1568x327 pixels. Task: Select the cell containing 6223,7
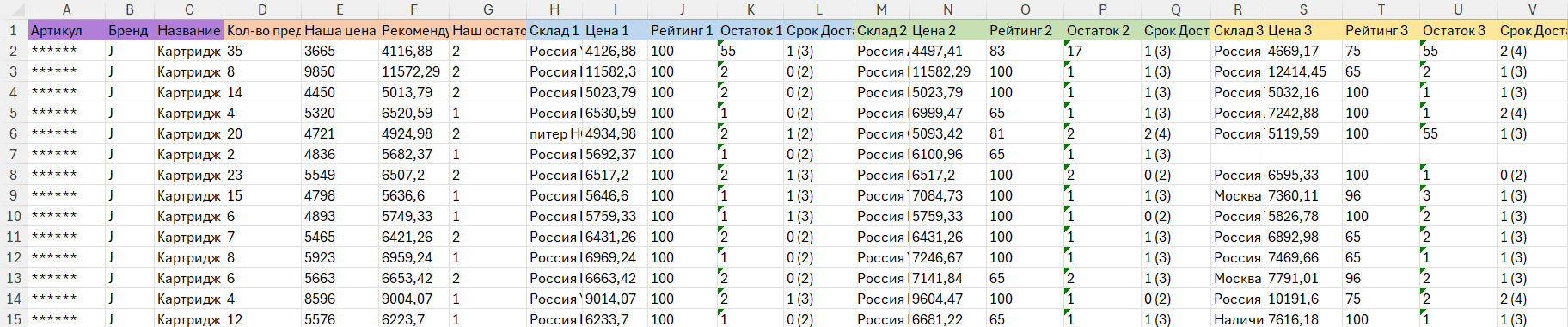click(413, 318)
